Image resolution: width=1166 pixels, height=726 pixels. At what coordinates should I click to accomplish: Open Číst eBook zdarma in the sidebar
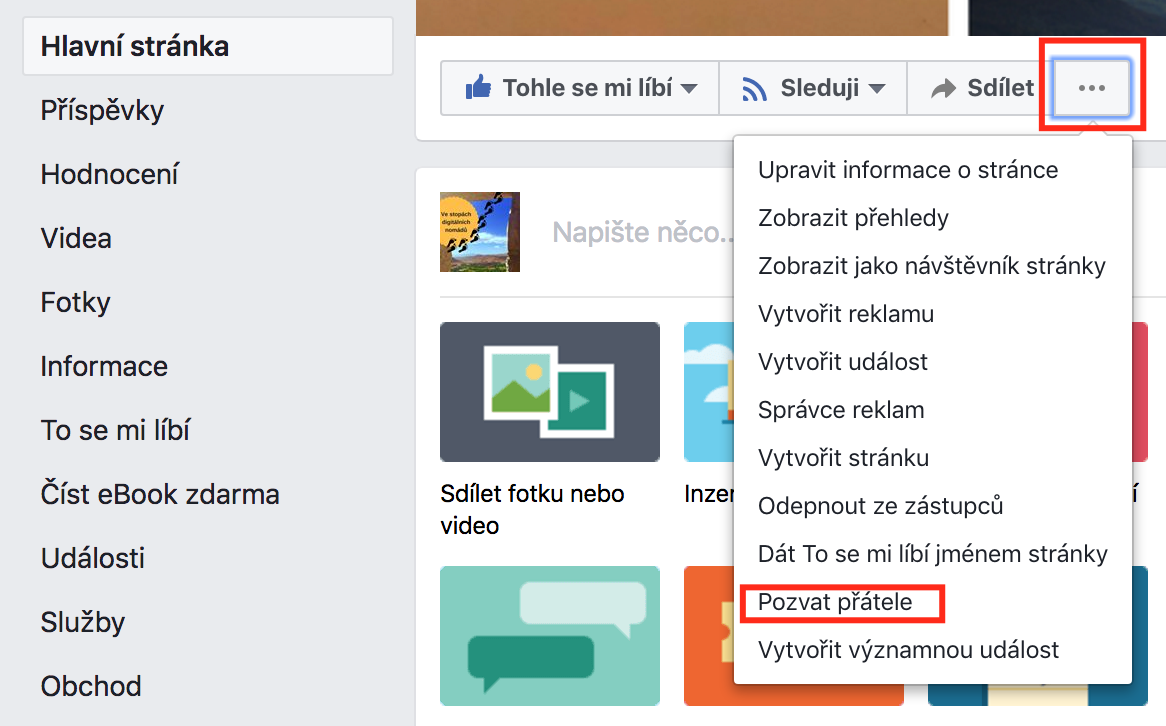click(160, 494)
